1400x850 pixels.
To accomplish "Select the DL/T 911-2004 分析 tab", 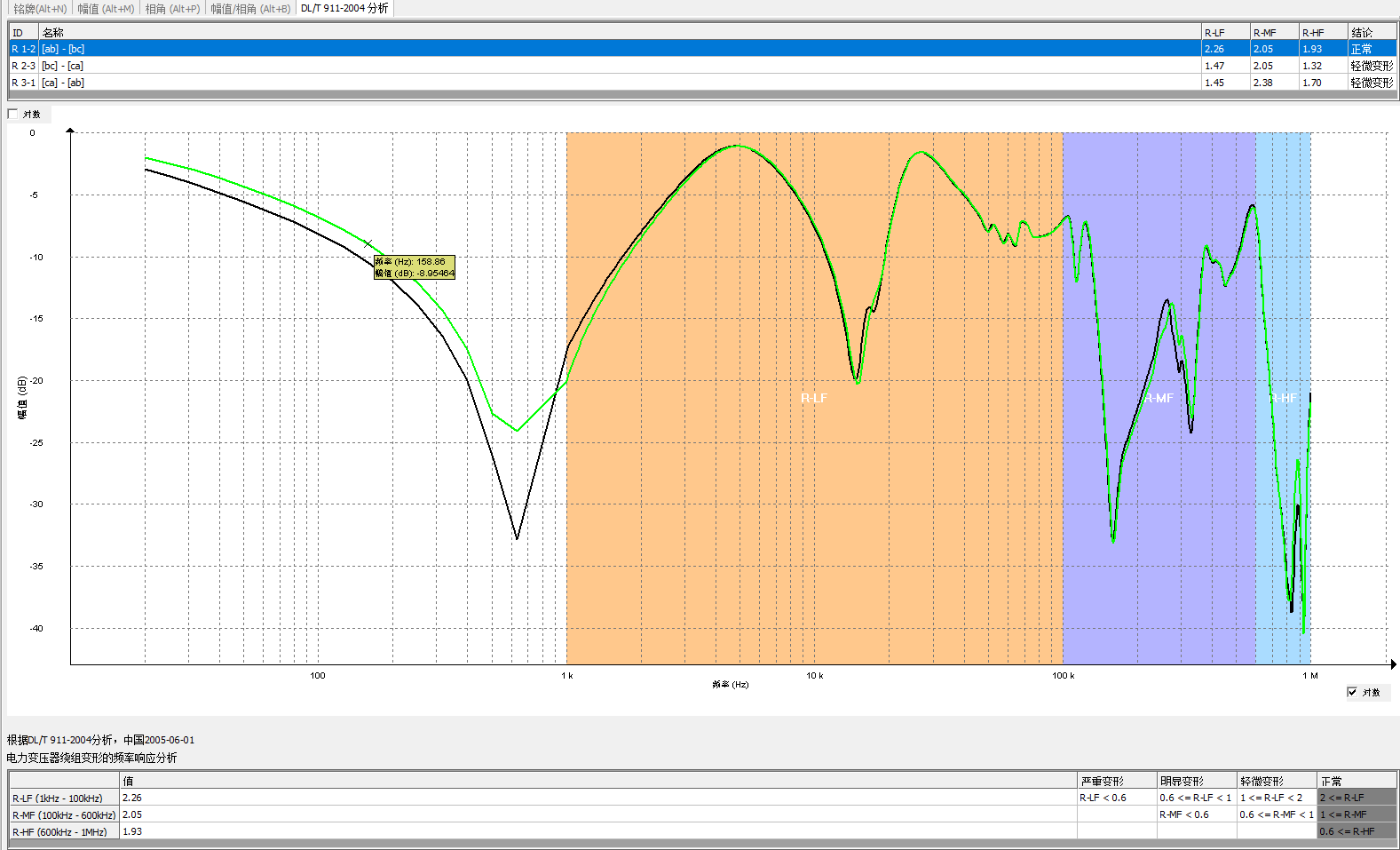I will point(344,9).
